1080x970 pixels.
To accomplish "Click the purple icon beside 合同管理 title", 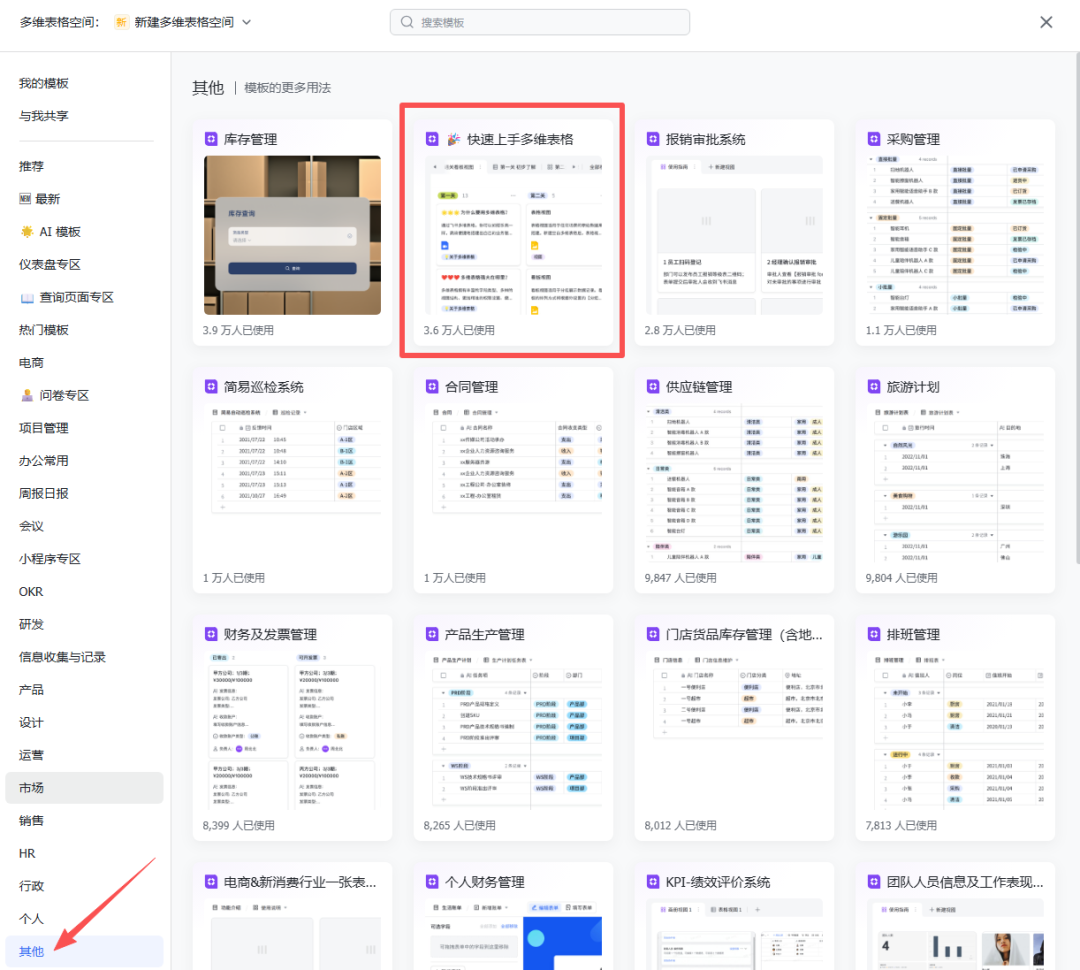I will 432,387.
